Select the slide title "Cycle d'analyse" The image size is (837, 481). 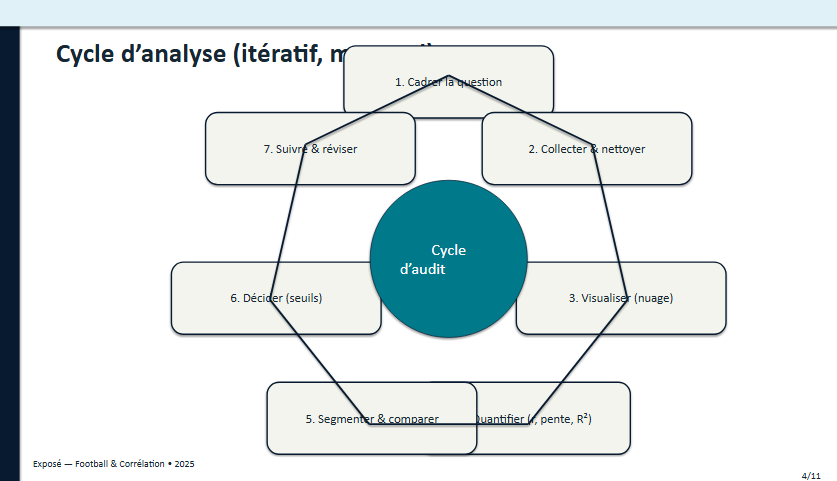(140, 54)
